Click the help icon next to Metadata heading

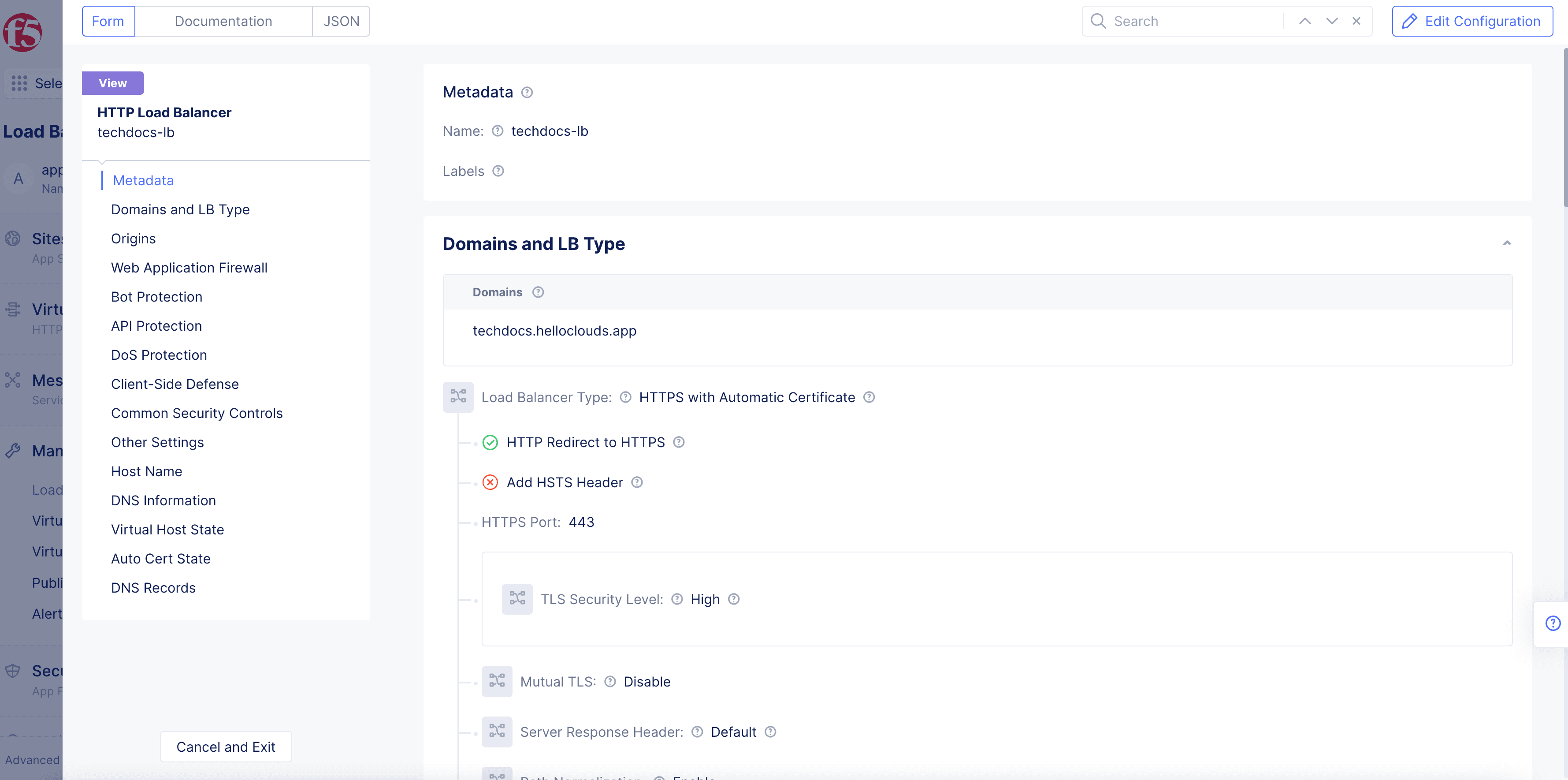point(527,93)
